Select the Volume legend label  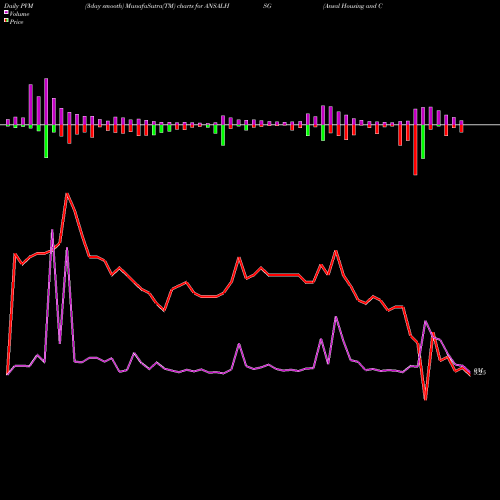click(x=19, y=14)
